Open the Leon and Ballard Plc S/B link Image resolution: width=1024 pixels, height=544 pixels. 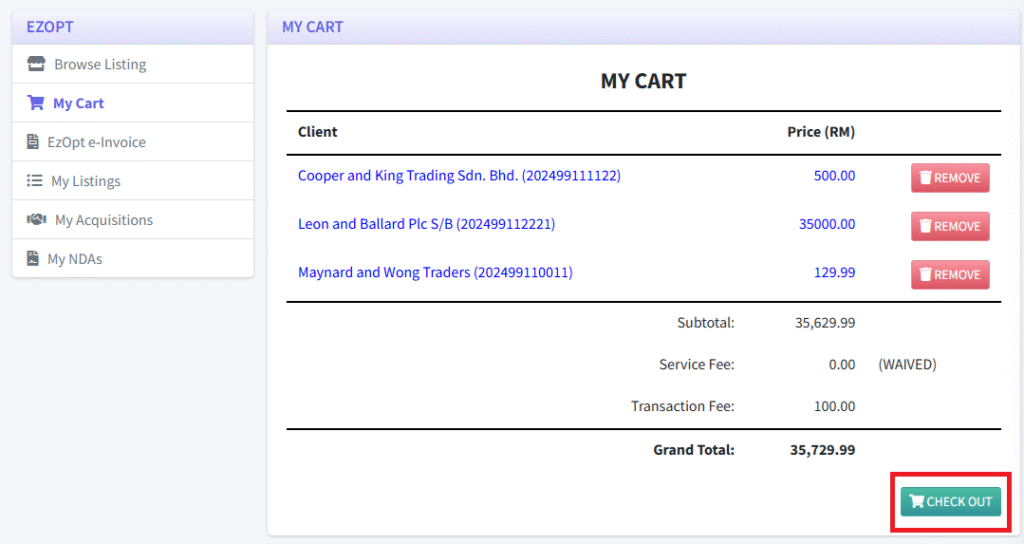click(426, 224)
